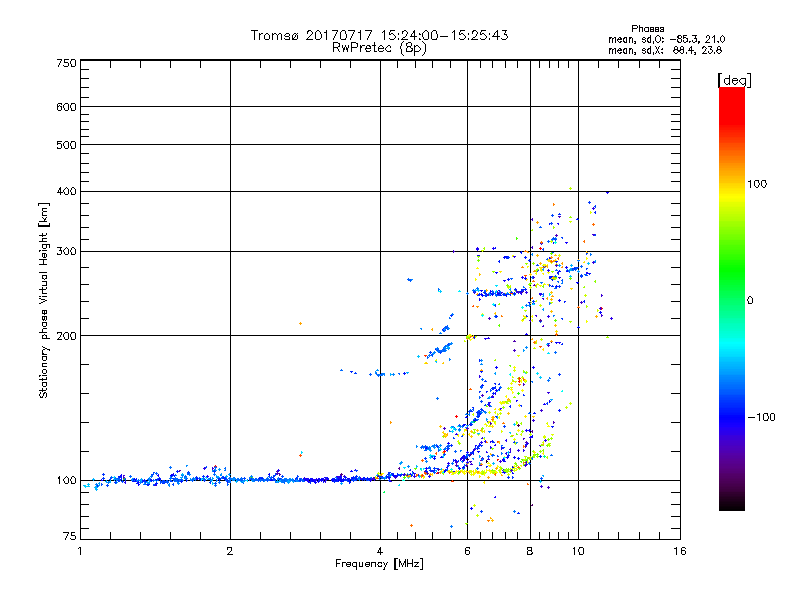Click the x-axis label '6'
The width and height of the screenshot is (800, 600).
point(467,551)
